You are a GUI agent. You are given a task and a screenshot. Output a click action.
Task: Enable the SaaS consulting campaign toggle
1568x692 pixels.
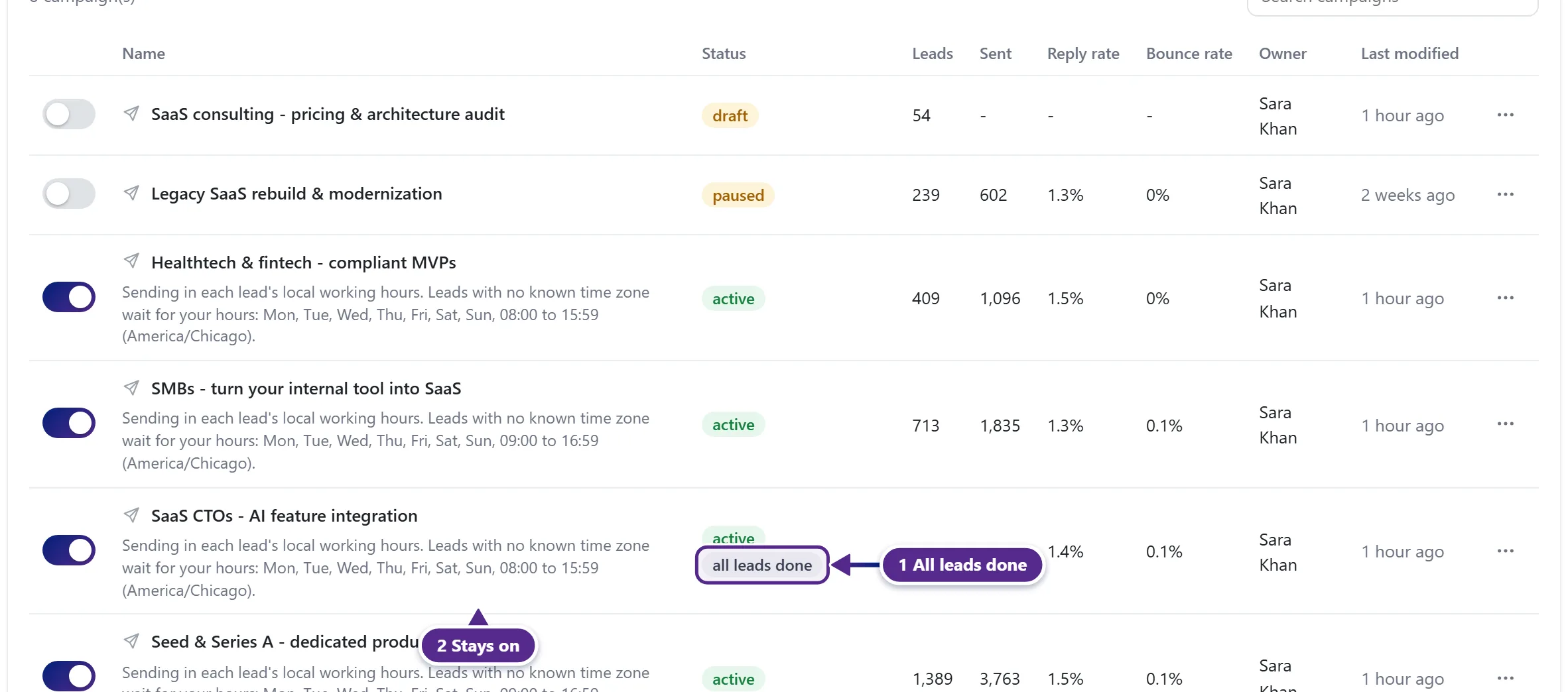coord(69,114)
